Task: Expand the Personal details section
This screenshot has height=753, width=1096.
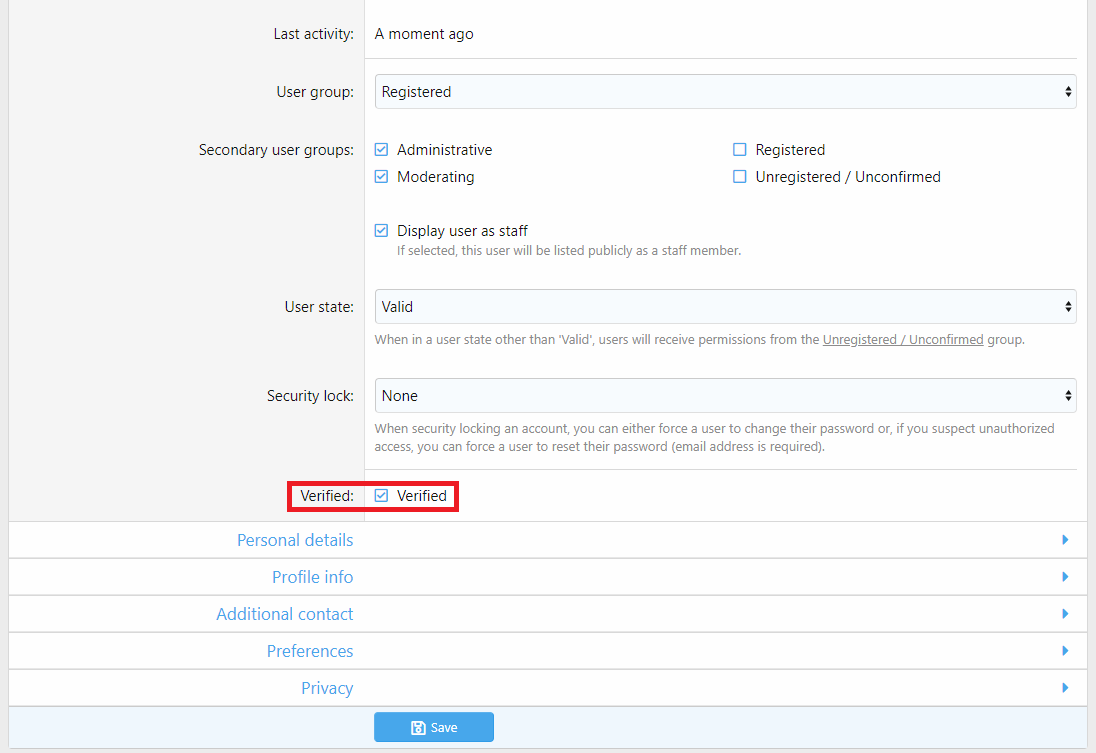Action: click(x=295, y=540)
